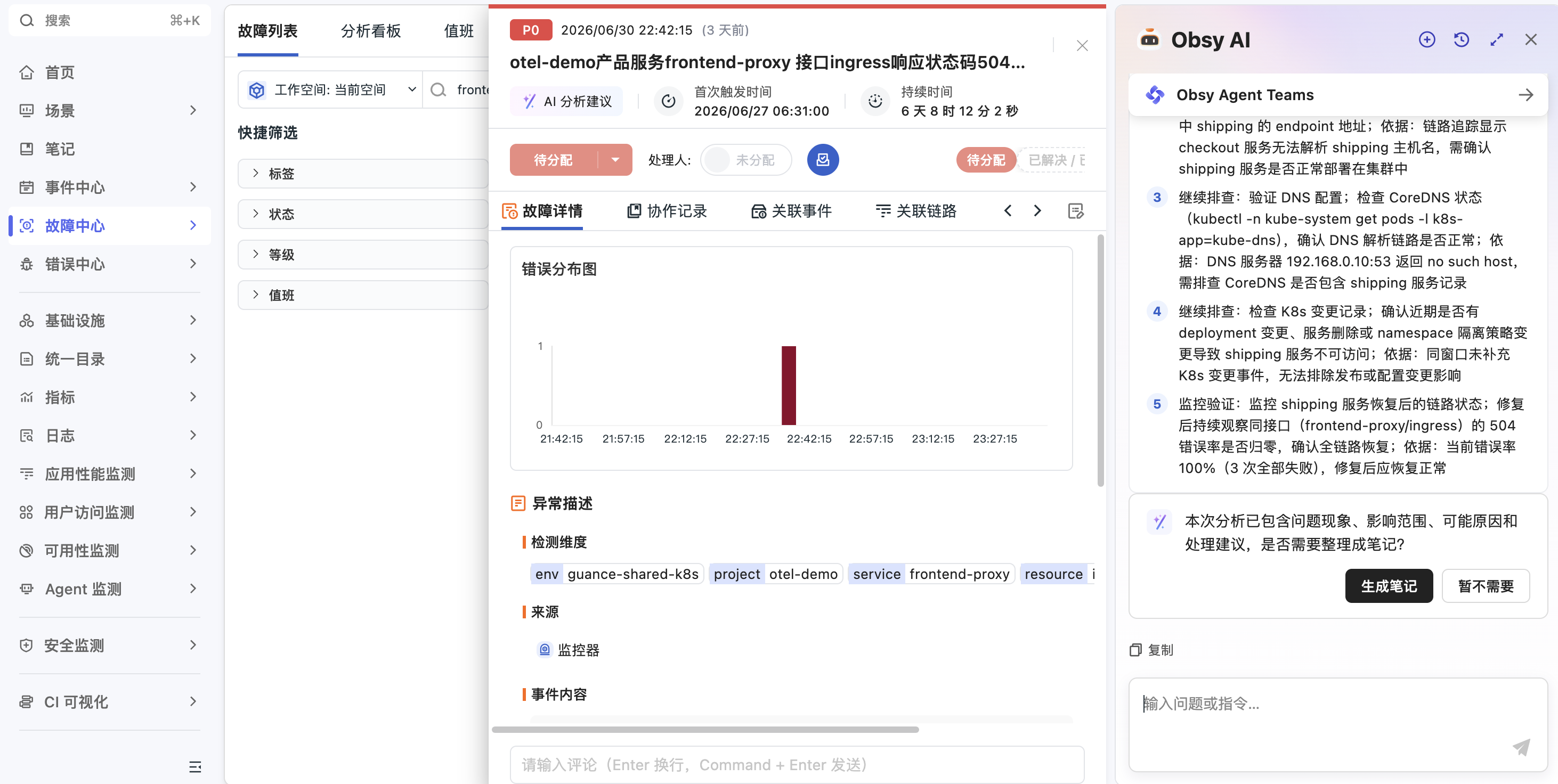Focus the sidebar 搜索 search box
This screenshot has width=1558, height=784.
[109, 21]
